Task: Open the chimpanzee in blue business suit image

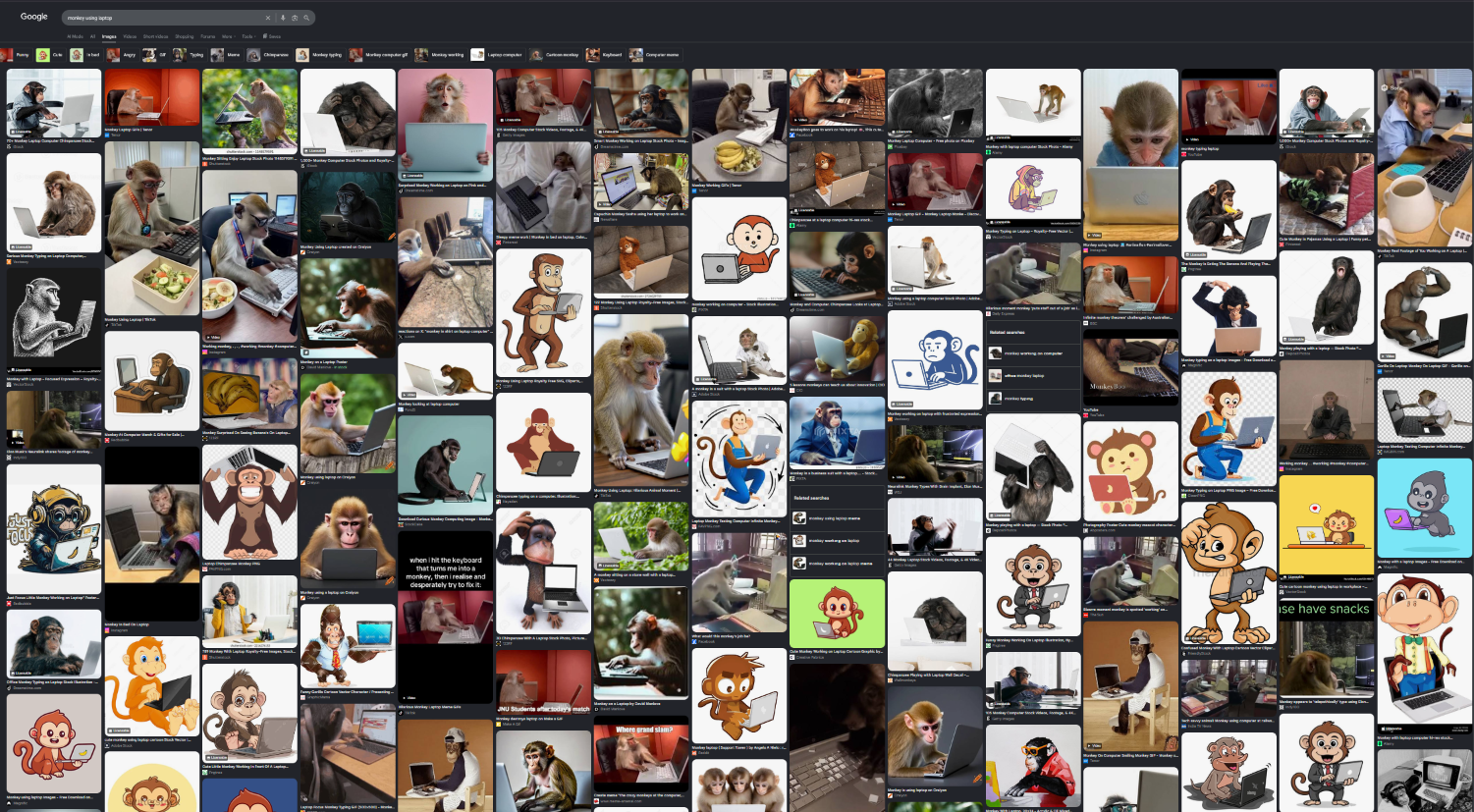Action: point(837,433)
